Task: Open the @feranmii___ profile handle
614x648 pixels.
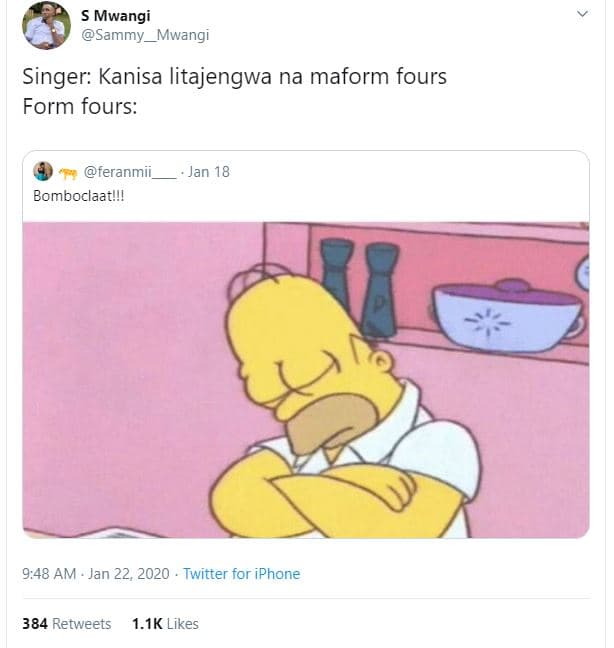Action: [131, 172]
